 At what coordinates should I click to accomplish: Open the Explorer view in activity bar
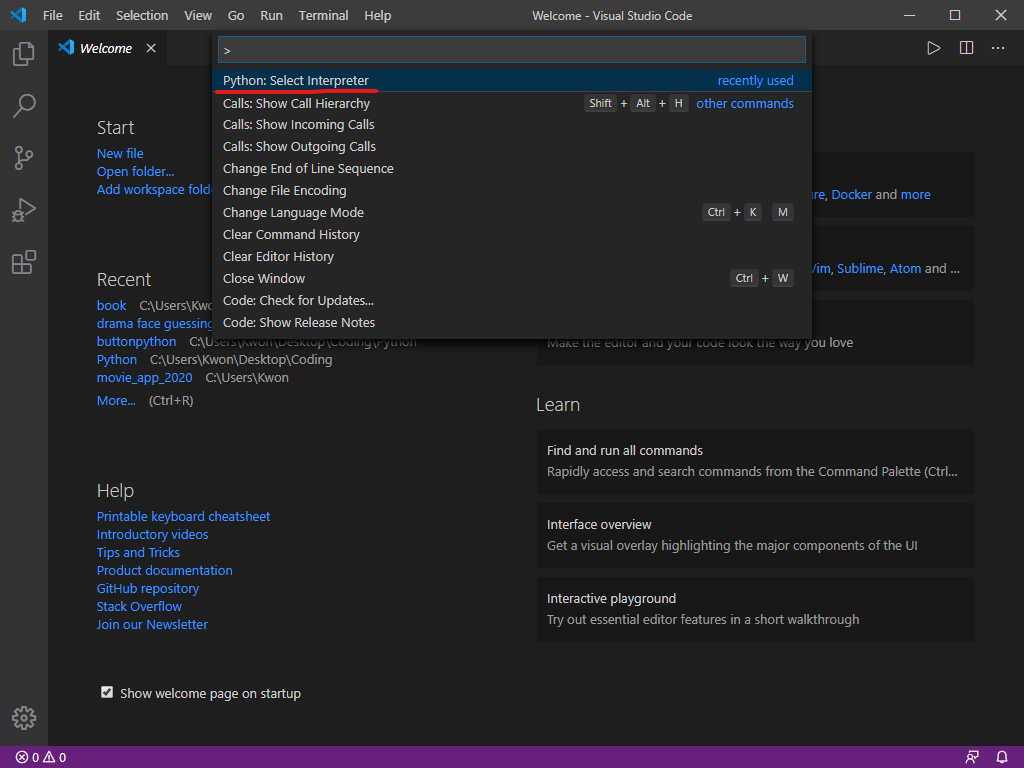coord(24,54)
